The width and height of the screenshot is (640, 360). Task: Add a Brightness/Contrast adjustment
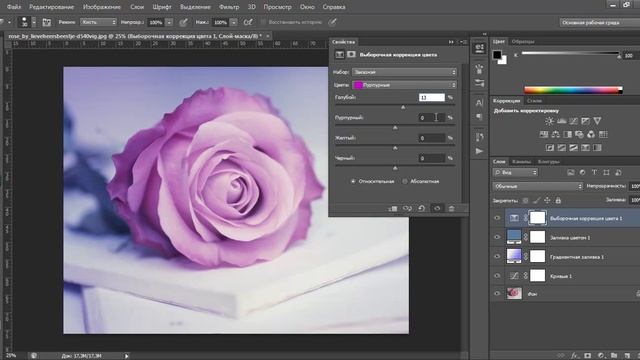tap(549, 121)
